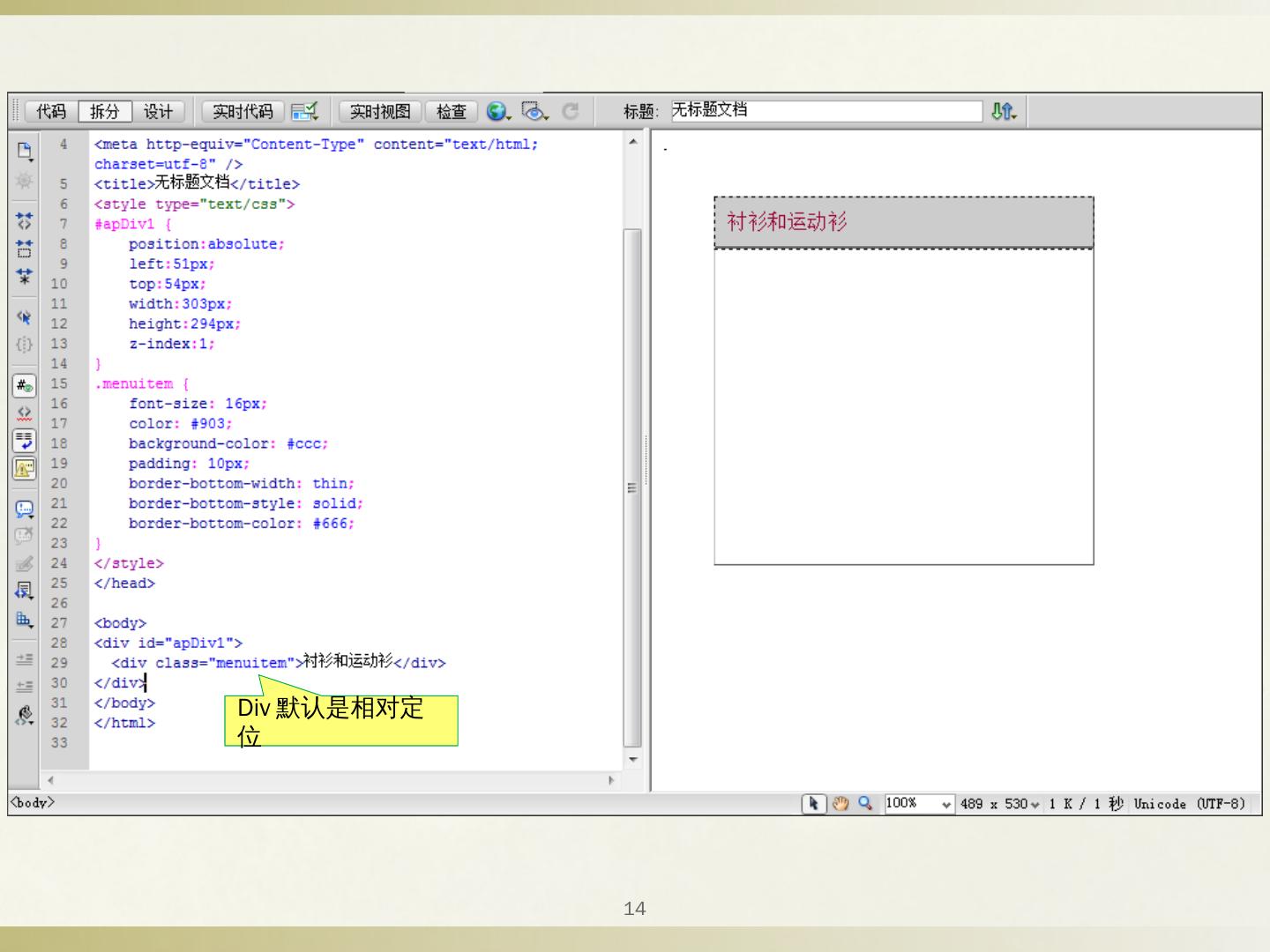
Task: Click the code pane vertical scrollbar thumb
Action: point(632,485)
